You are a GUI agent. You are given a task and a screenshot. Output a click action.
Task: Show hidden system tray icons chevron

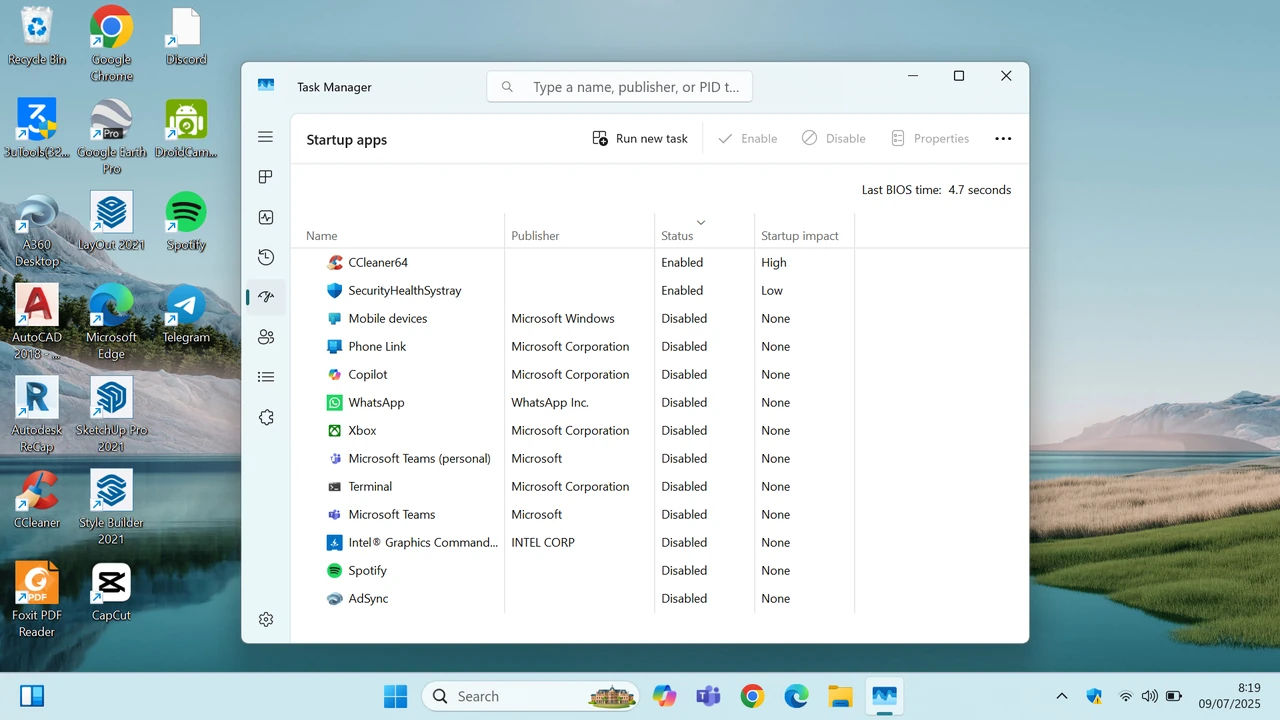click(1062, 696)
